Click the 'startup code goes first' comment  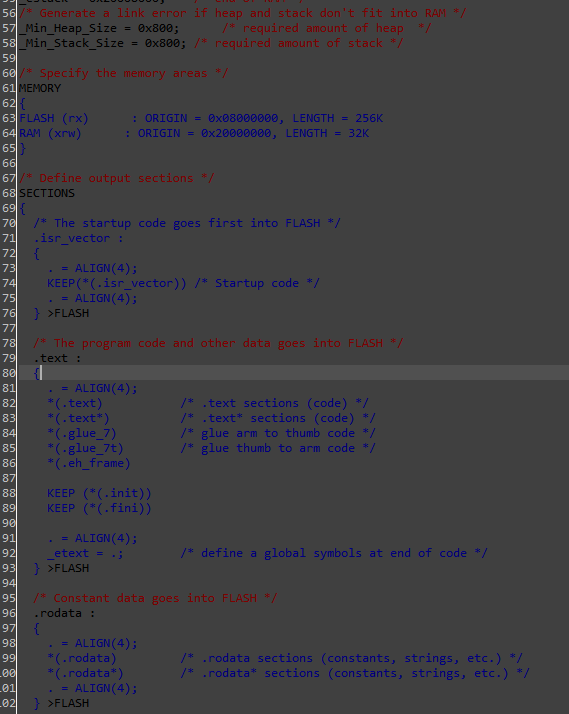[187, 223]
